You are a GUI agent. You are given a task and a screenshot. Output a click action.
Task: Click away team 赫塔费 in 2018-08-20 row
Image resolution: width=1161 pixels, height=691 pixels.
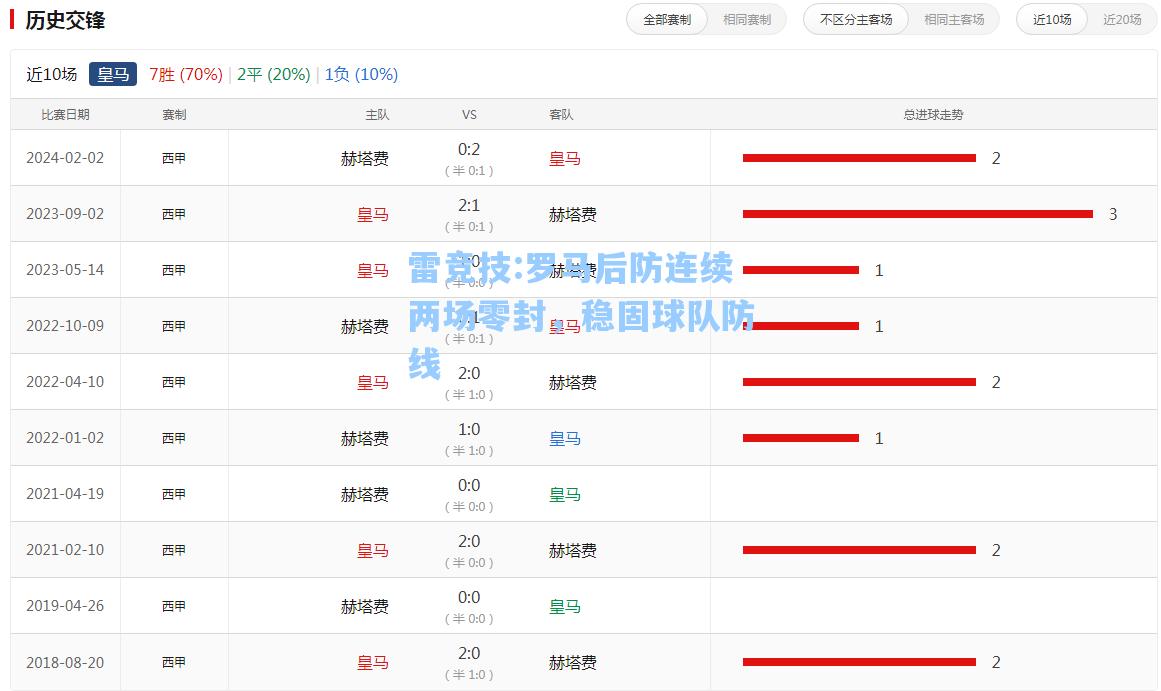pyautogui.click(x=572, y=663)
